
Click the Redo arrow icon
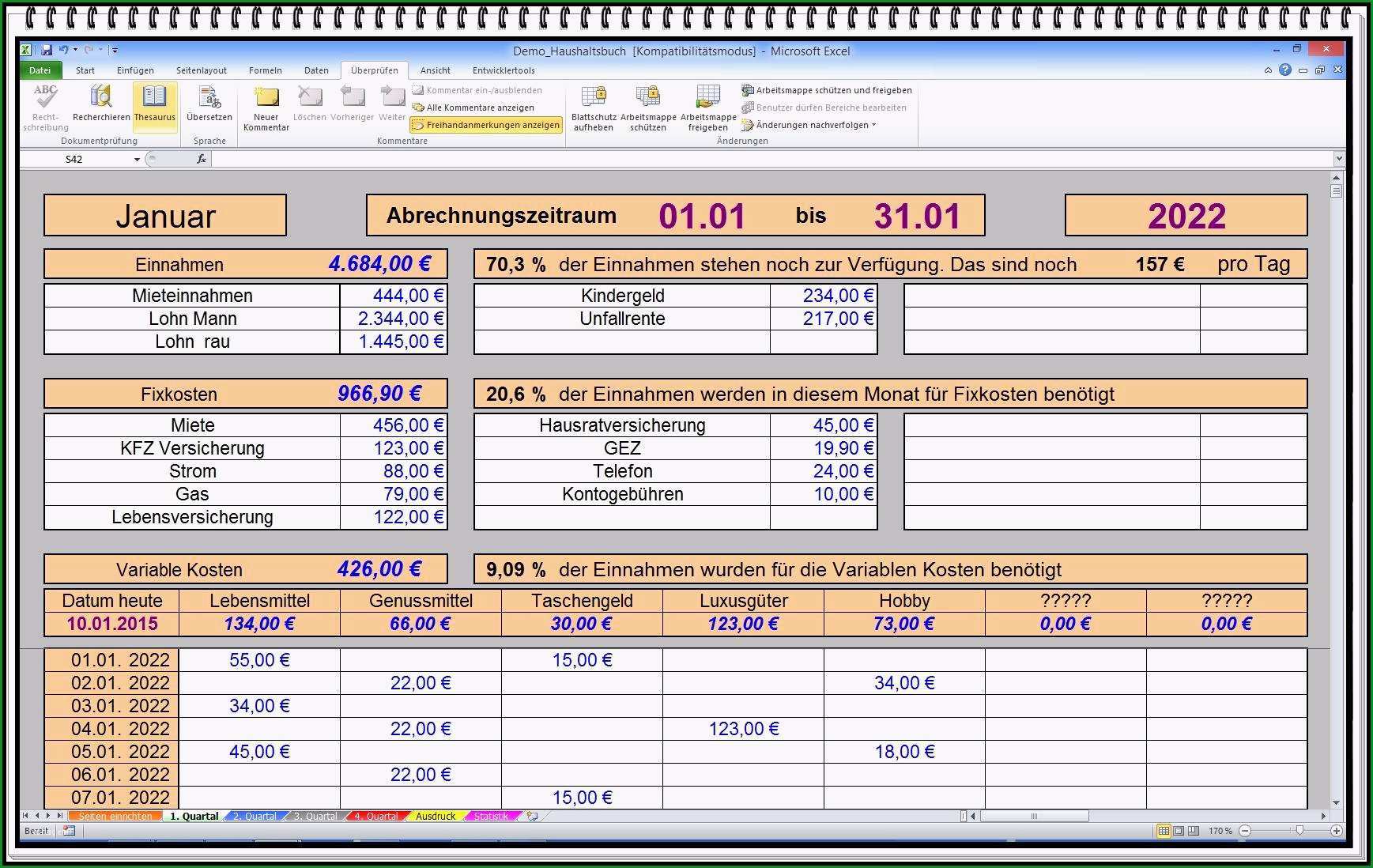click(x=89, y=50)
